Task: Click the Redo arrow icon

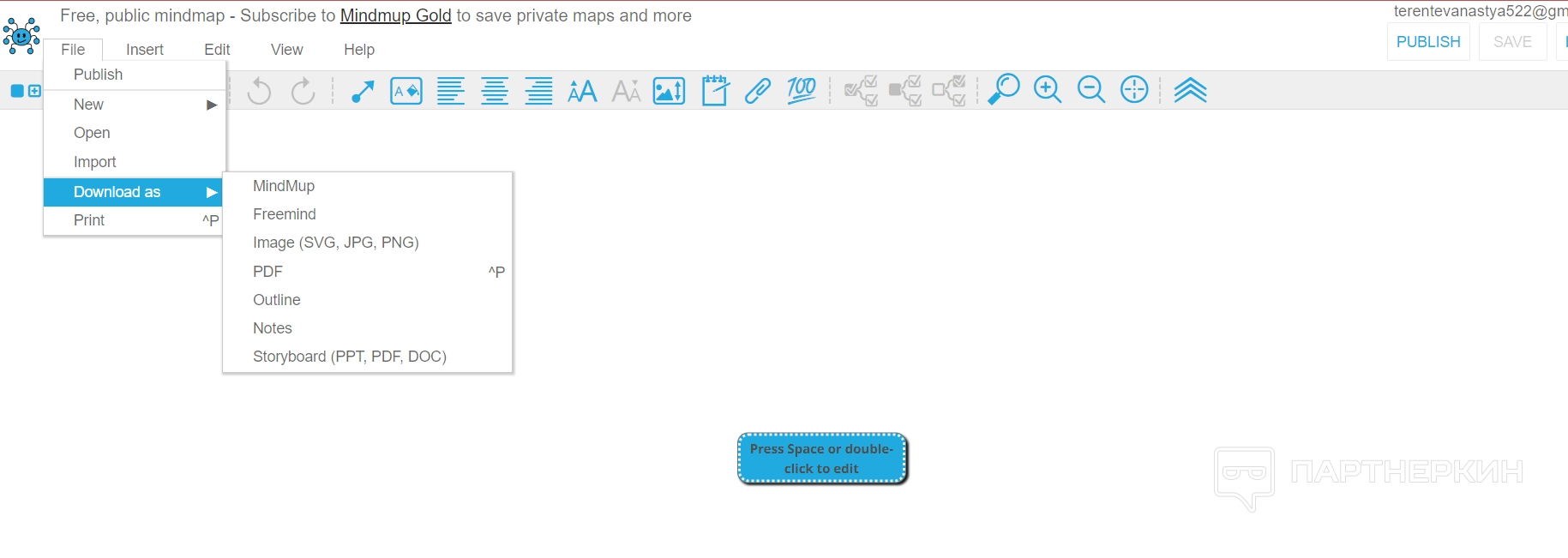Action: (x=303, y=90)
